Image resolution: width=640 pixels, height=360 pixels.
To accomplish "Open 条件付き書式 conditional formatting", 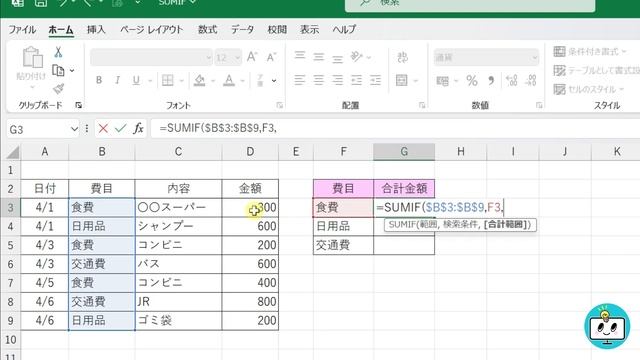I will (590, 52).
